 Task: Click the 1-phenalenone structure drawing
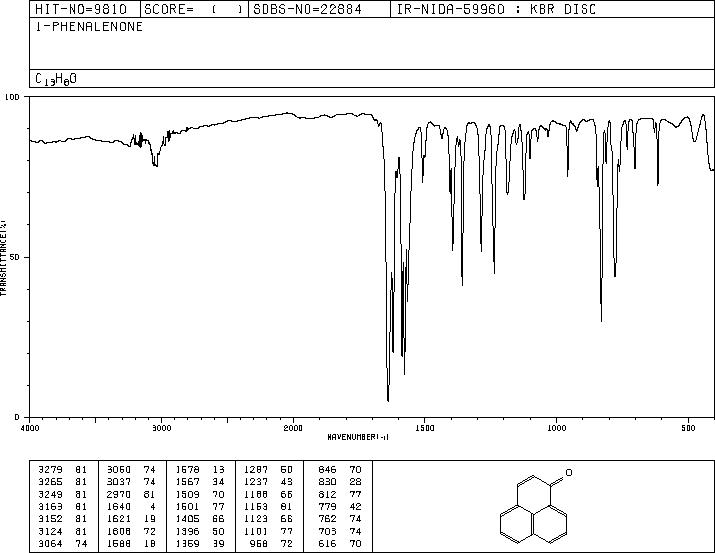pos(536,506)
